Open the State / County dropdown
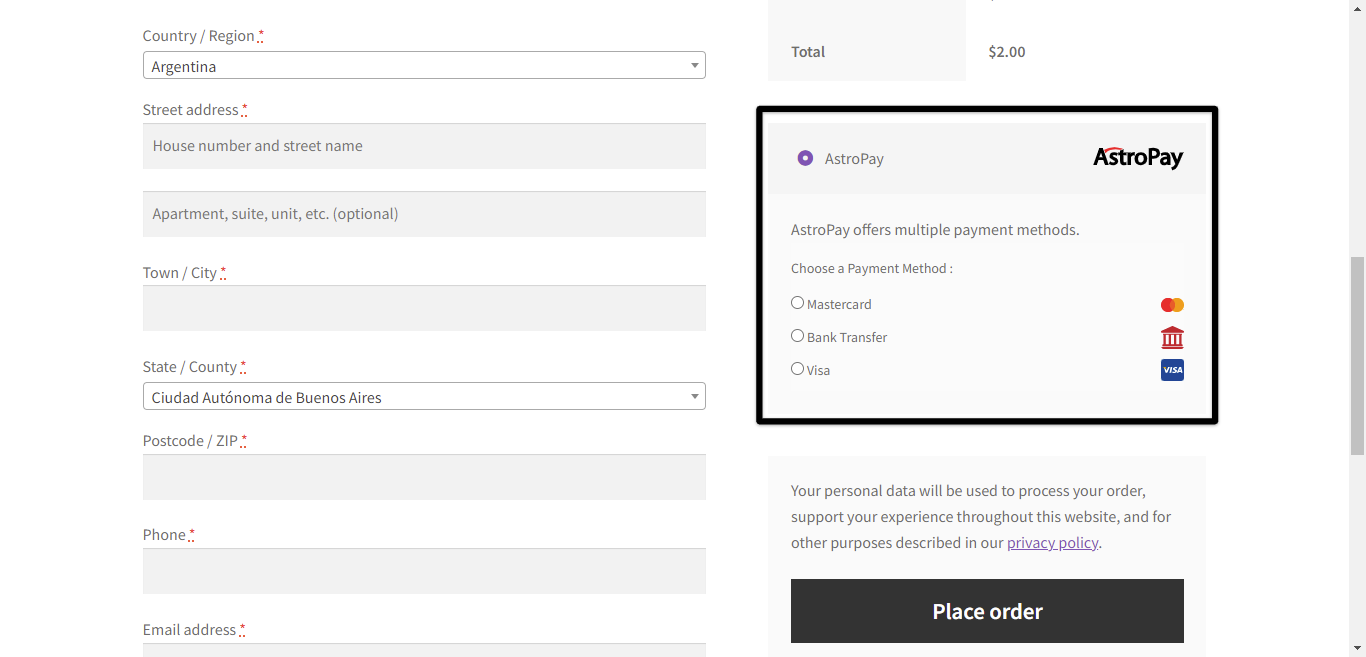This screenshot has width=1366, height=657. point(424,397)
